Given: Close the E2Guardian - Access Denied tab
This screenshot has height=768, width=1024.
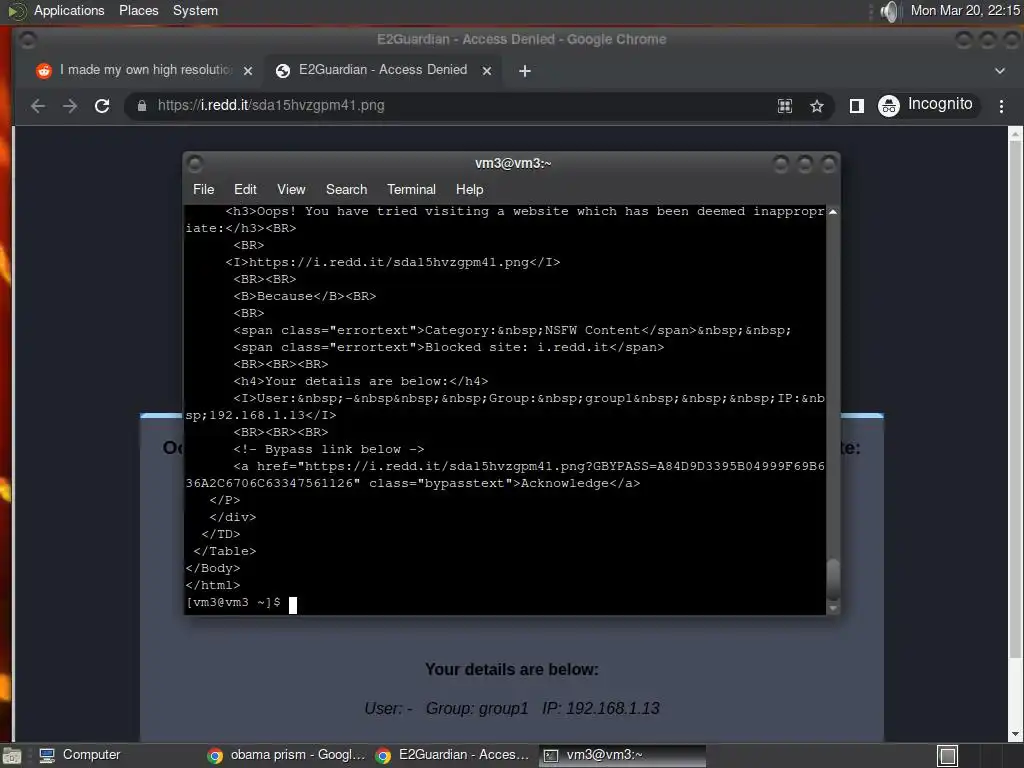Looking at the screenshot, I should (487, 71).
